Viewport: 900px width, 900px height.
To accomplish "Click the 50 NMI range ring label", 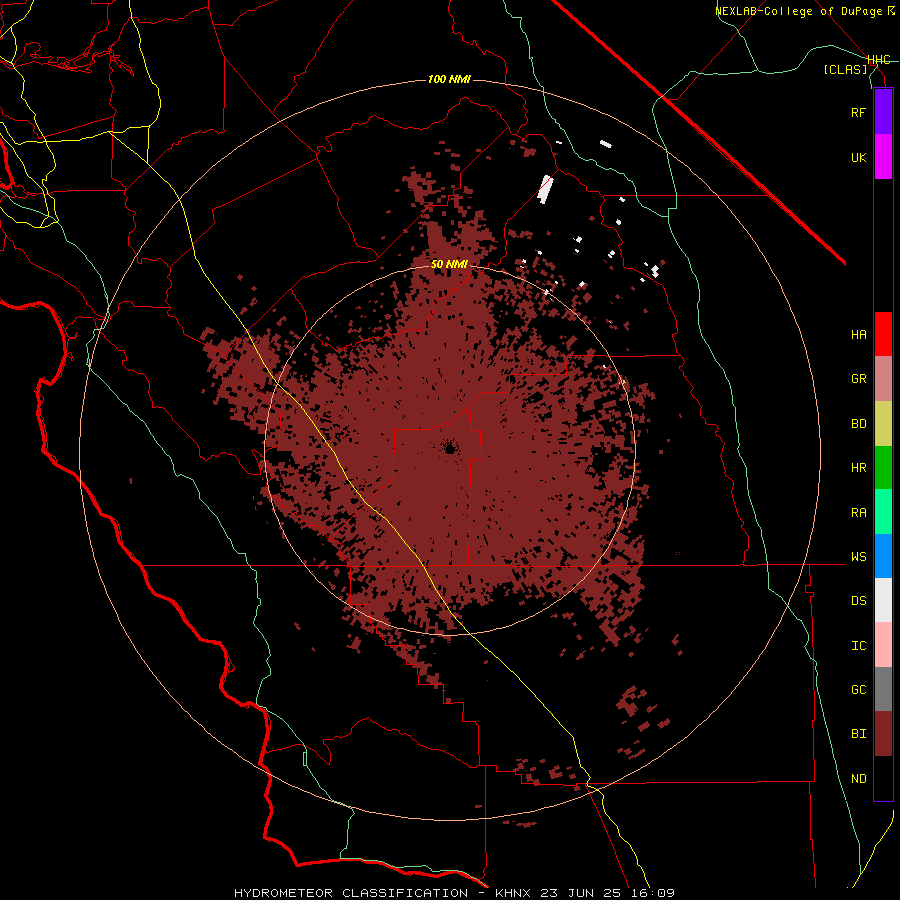I will click(449, 264).
